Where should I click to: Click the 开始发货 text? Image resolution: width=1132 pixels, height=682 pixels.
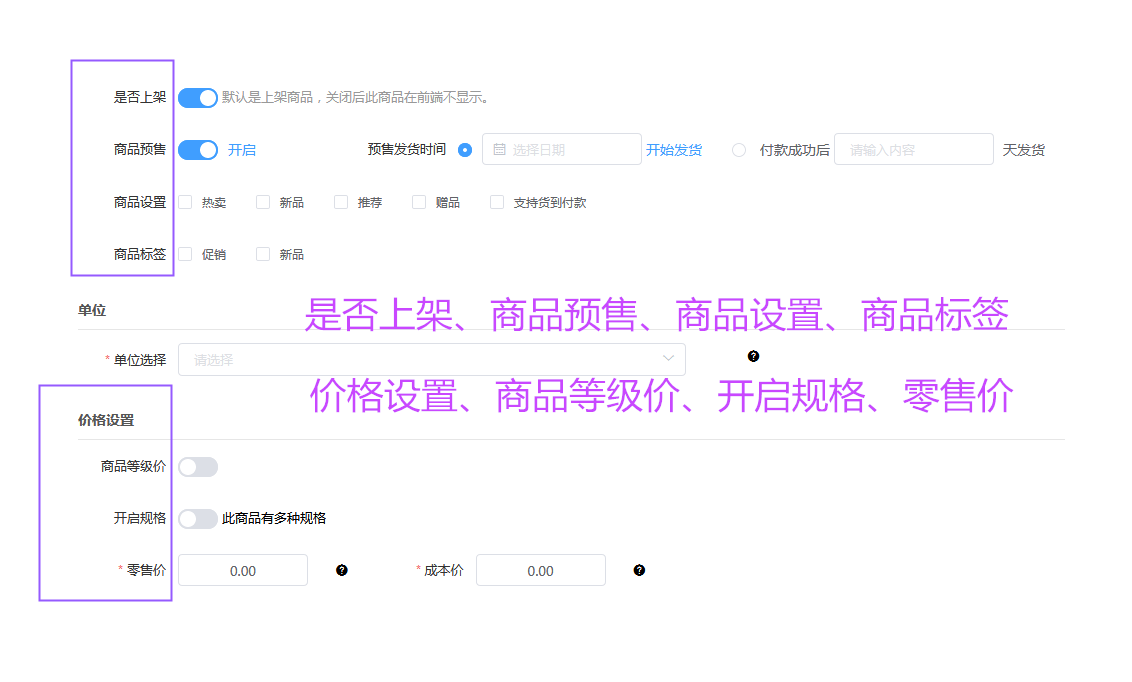pyautogui.click(x=674, y=150)
